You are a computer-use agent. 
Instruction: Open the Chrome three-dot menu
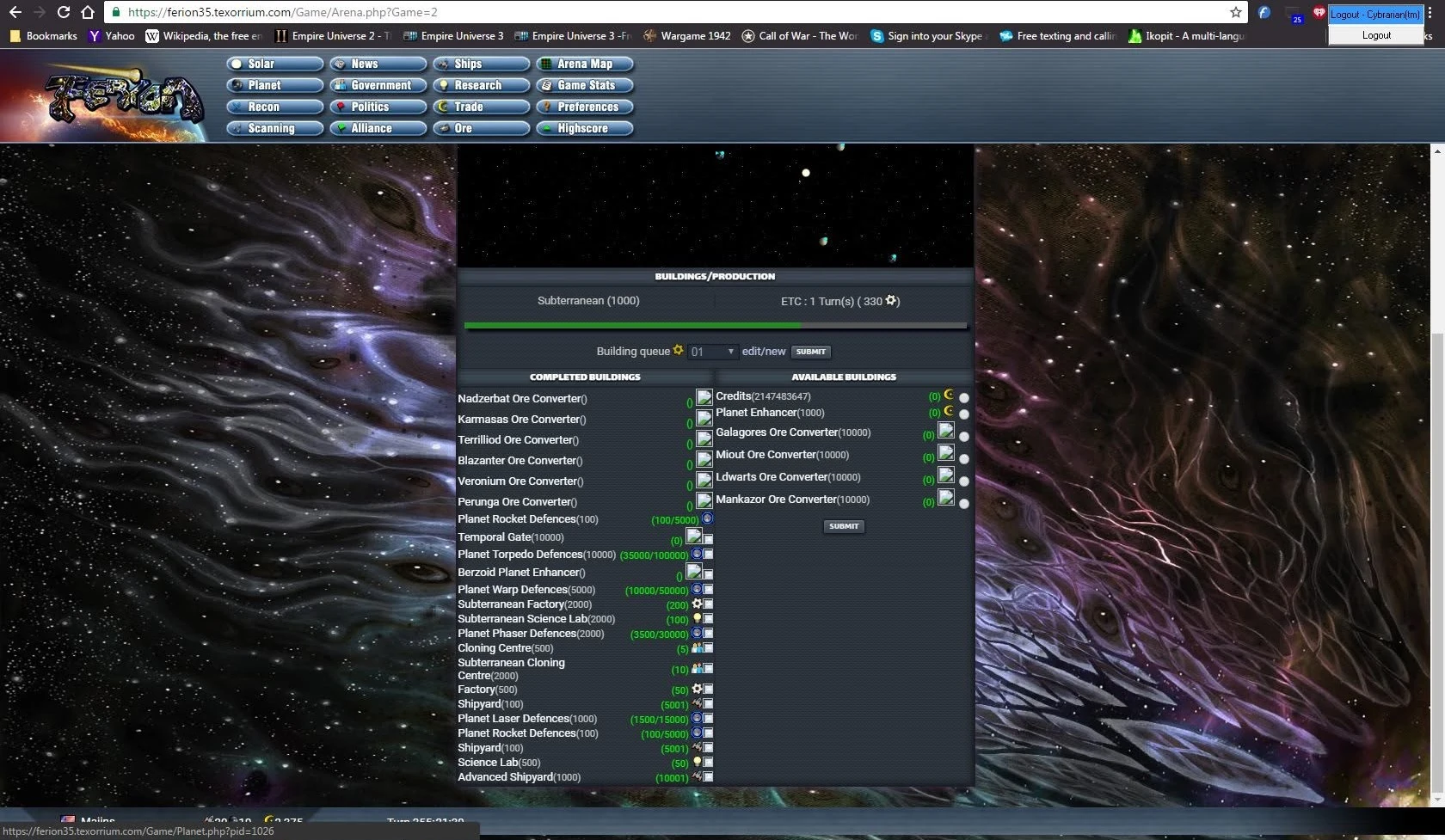pos(1430,13)
